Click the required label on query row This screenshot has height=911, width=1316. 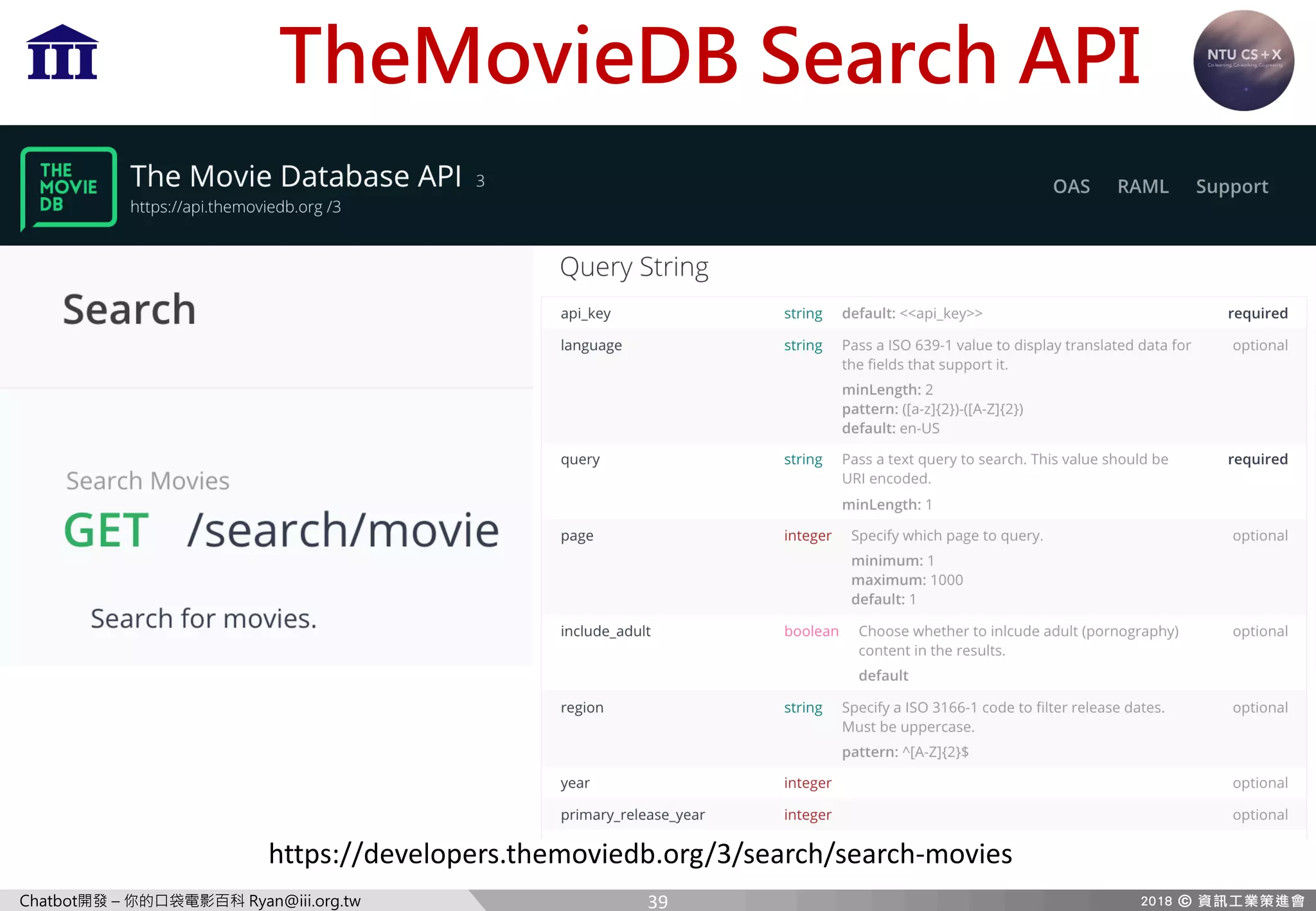[1258, 459]
